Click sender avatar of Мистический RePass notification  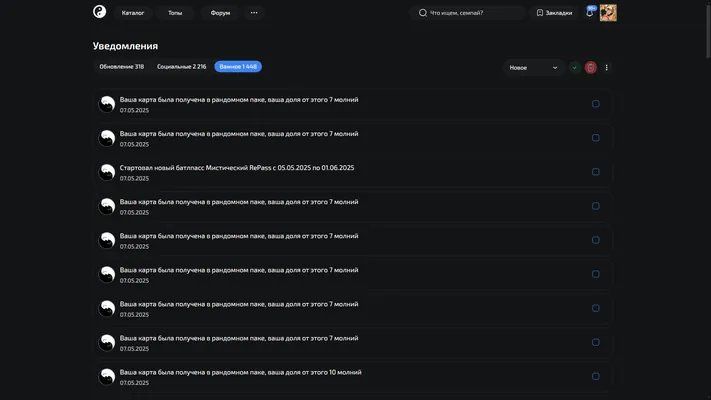107,172
